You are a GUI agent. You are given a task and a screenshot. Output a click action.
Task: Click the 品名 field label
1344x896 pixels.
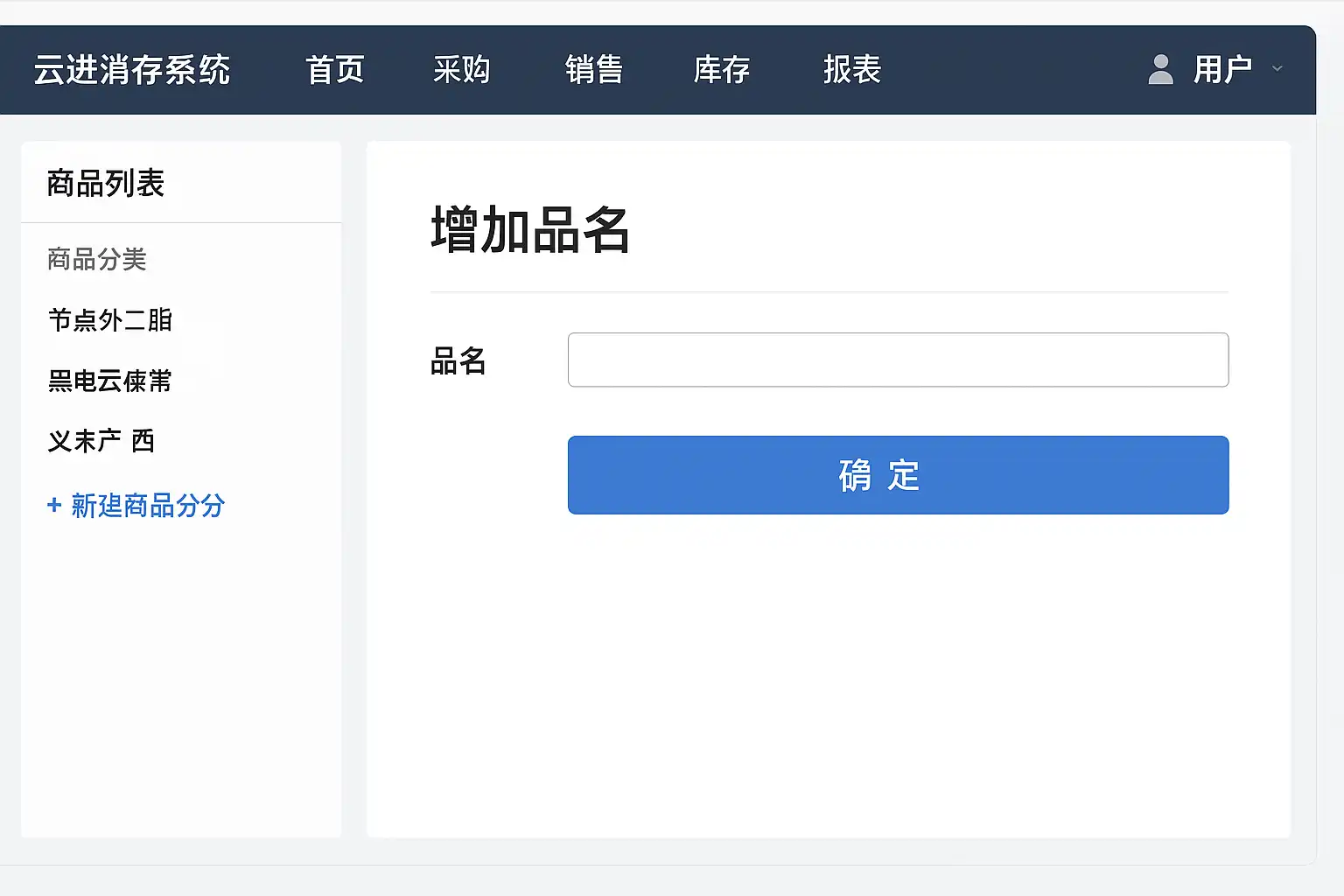(458, 360)
